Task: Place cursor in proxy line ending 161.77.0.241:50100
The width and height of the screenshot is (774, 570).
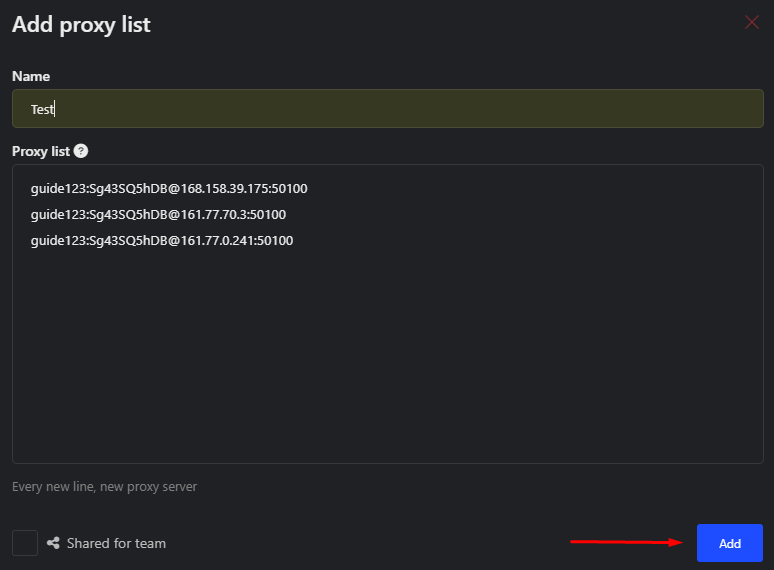Action: point(162,241)
